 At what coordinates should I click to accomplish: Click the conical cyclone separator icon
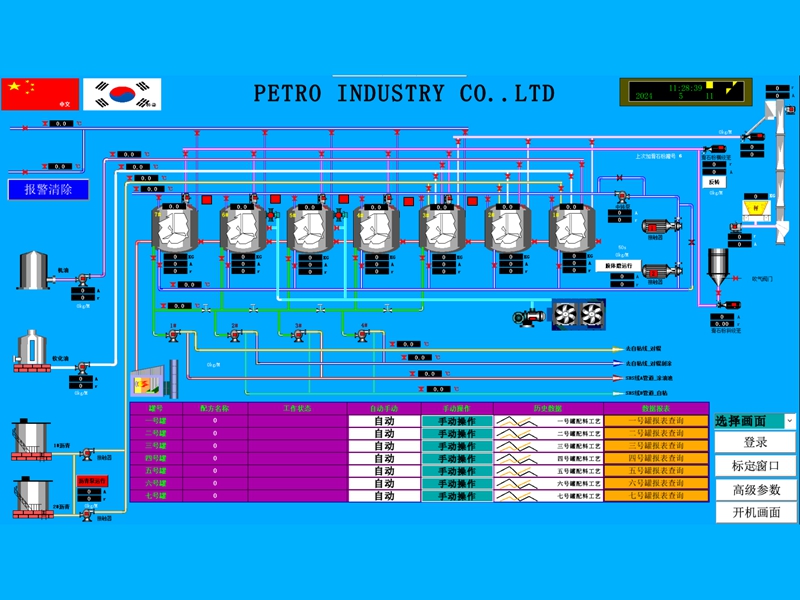coord(718,267)
